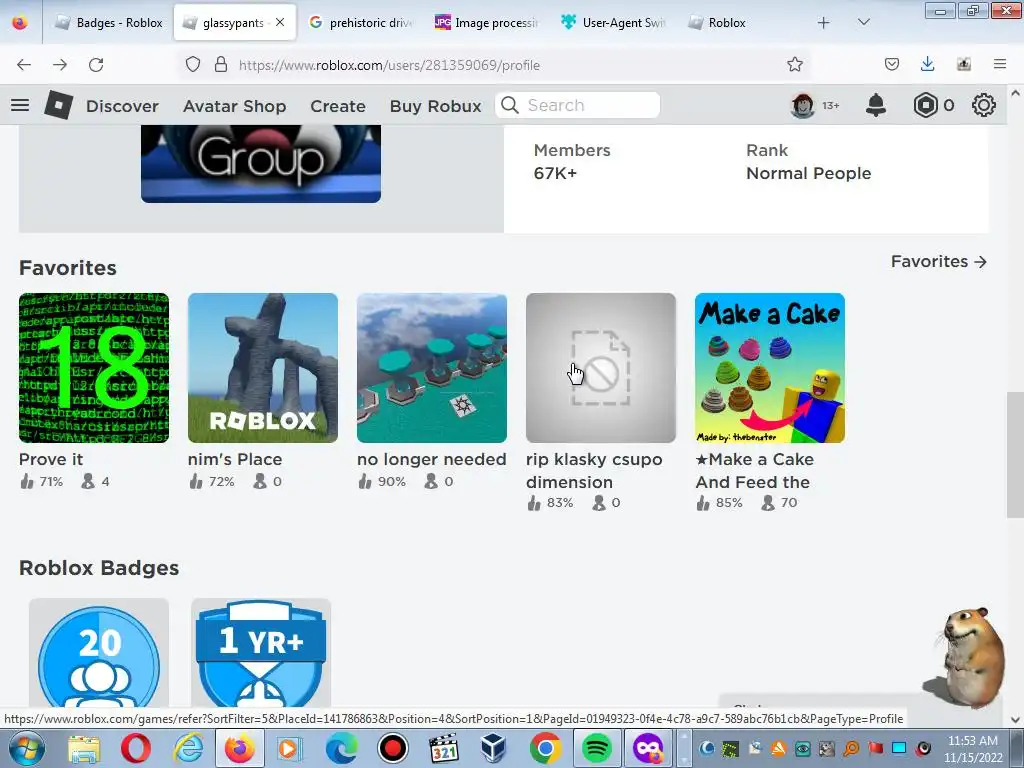
Task: Open the notifications bell icon
Action: (876, 105)
